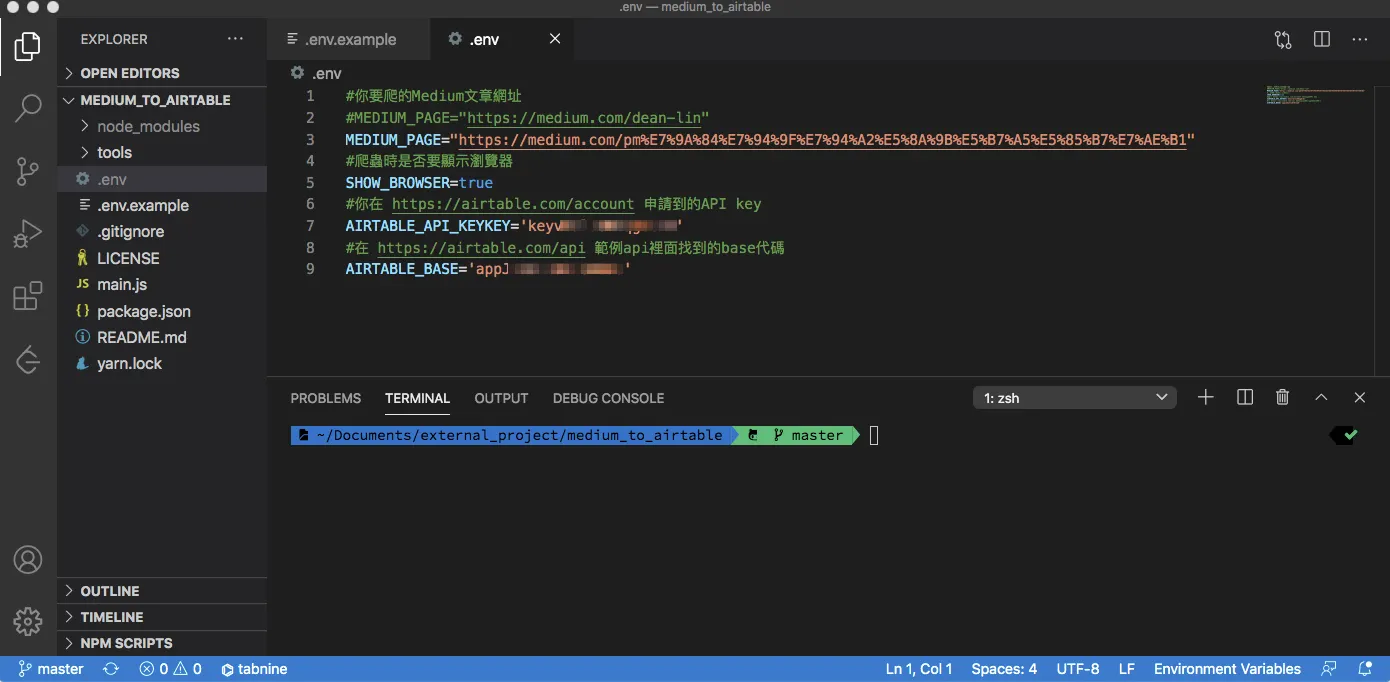Expand the node_modules folder
This screenshot has width=1390, height=682.
[162, 126]
